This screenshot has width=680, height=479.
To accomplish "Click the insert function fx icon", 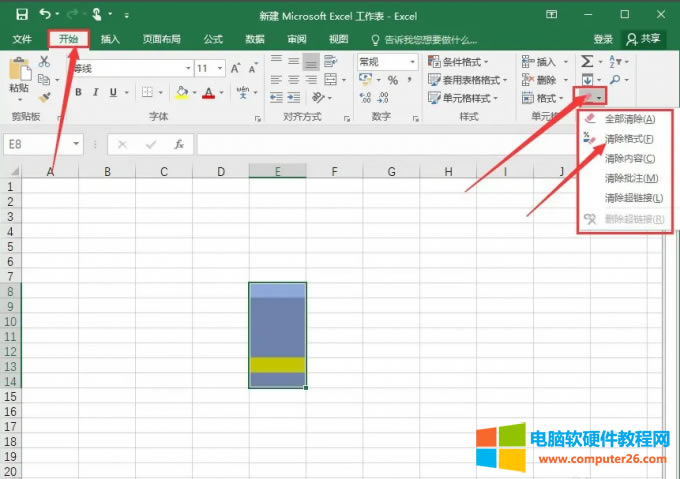I will pos(179,144).
